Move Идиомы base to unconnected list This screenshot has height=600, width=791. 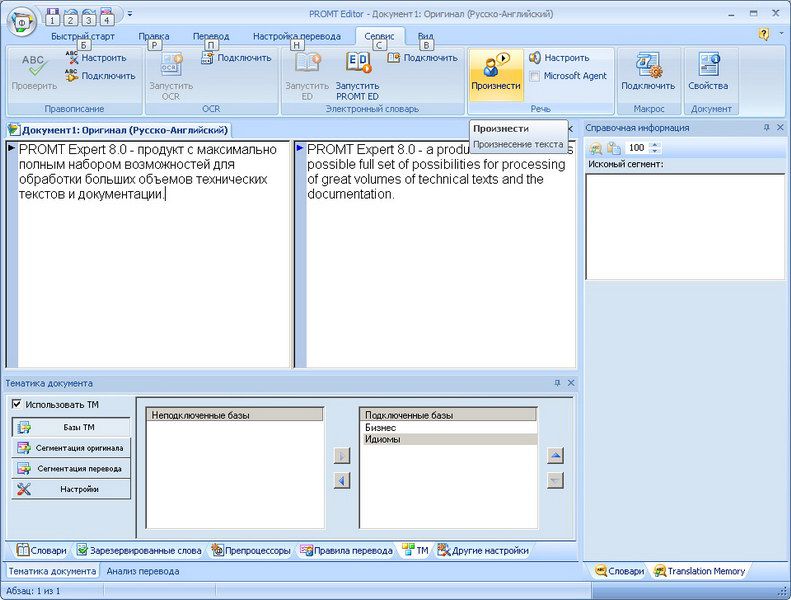342,480
